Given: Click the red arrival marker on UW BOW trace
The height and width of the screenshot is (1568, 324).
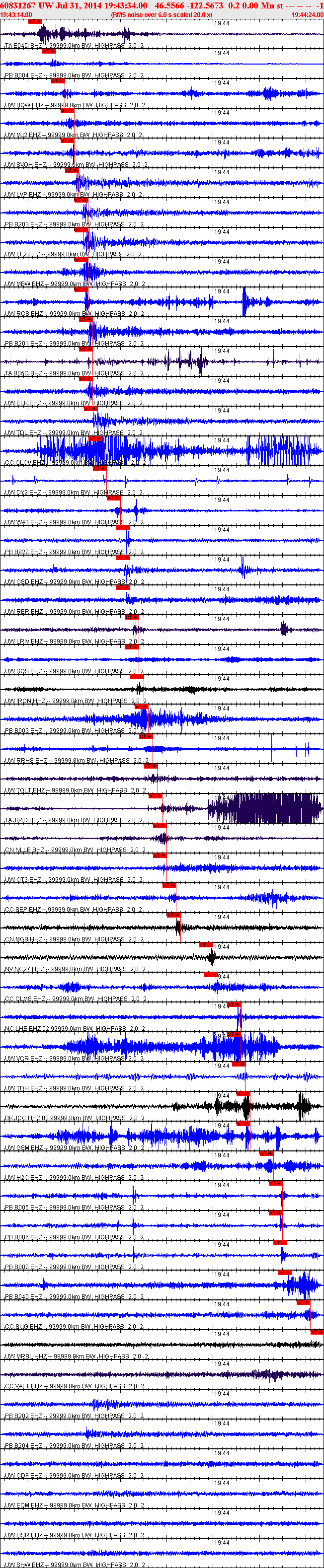Looking at the screenshot, I should click(58, 81).
